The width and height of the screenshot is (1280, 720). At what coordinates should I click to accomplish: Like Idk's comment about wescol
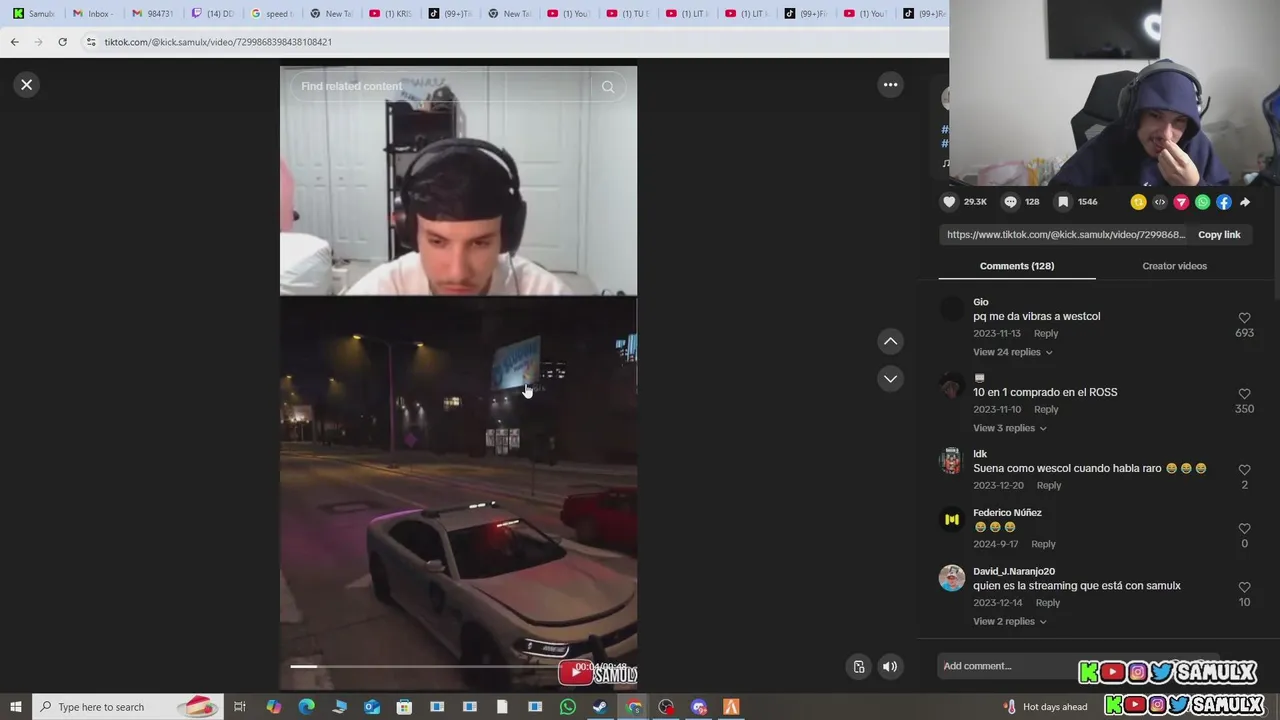click(x=1244, y=470)
